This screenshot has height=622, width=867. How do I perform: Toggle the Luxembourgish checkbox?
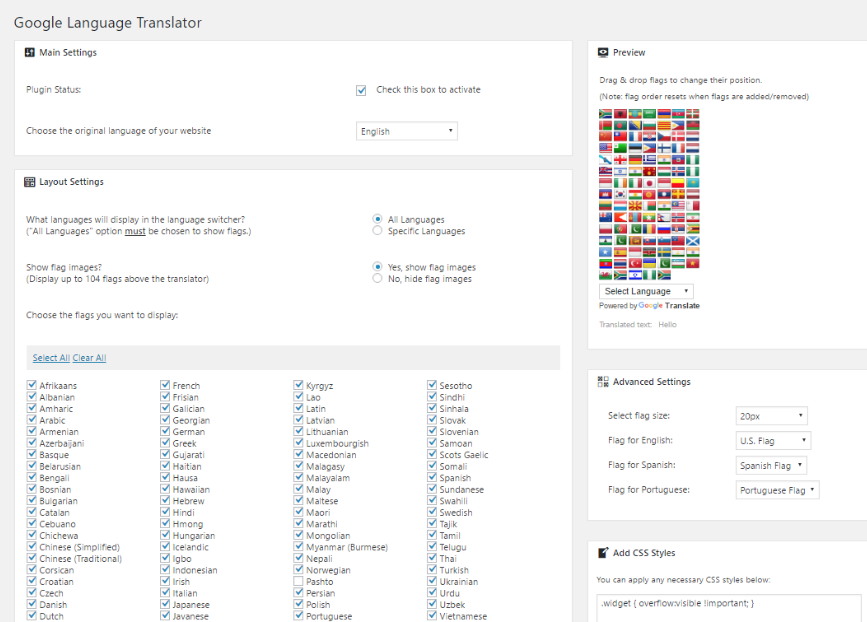(x=299, y=443)
